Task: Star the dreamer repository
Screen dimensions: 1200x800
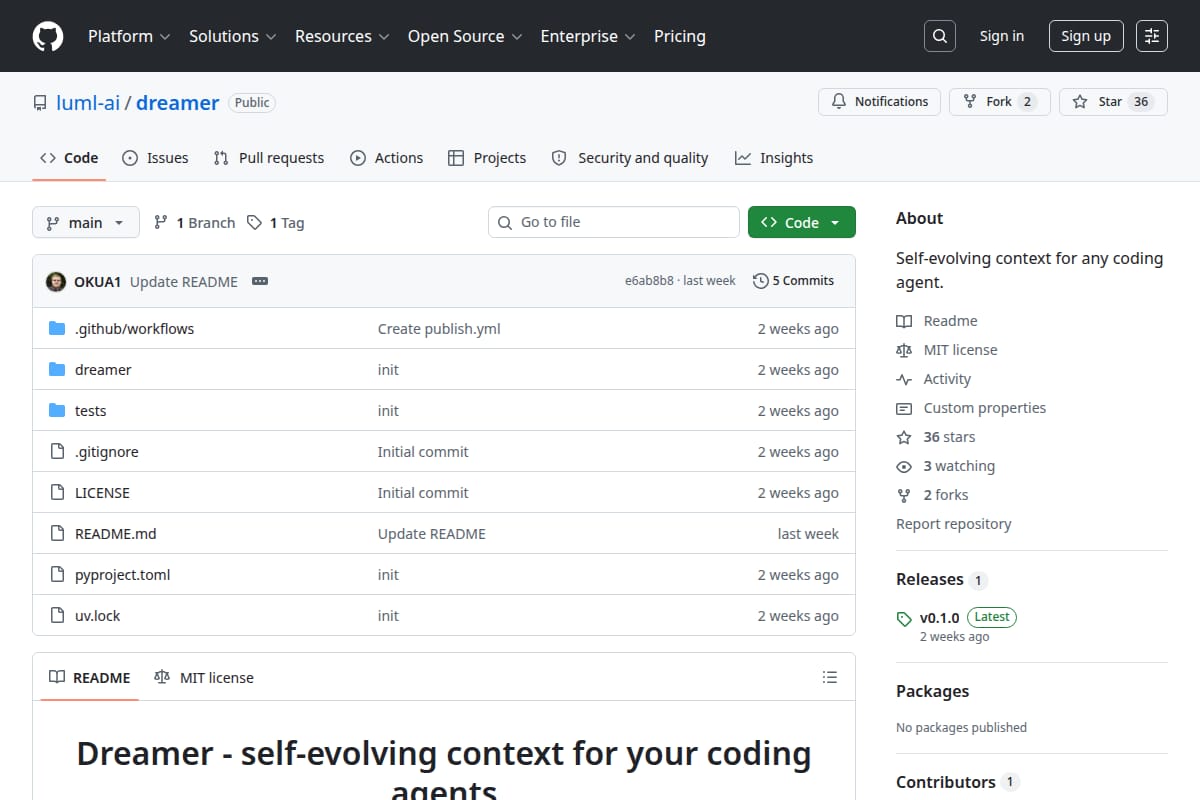Action: coord(1113,102)
